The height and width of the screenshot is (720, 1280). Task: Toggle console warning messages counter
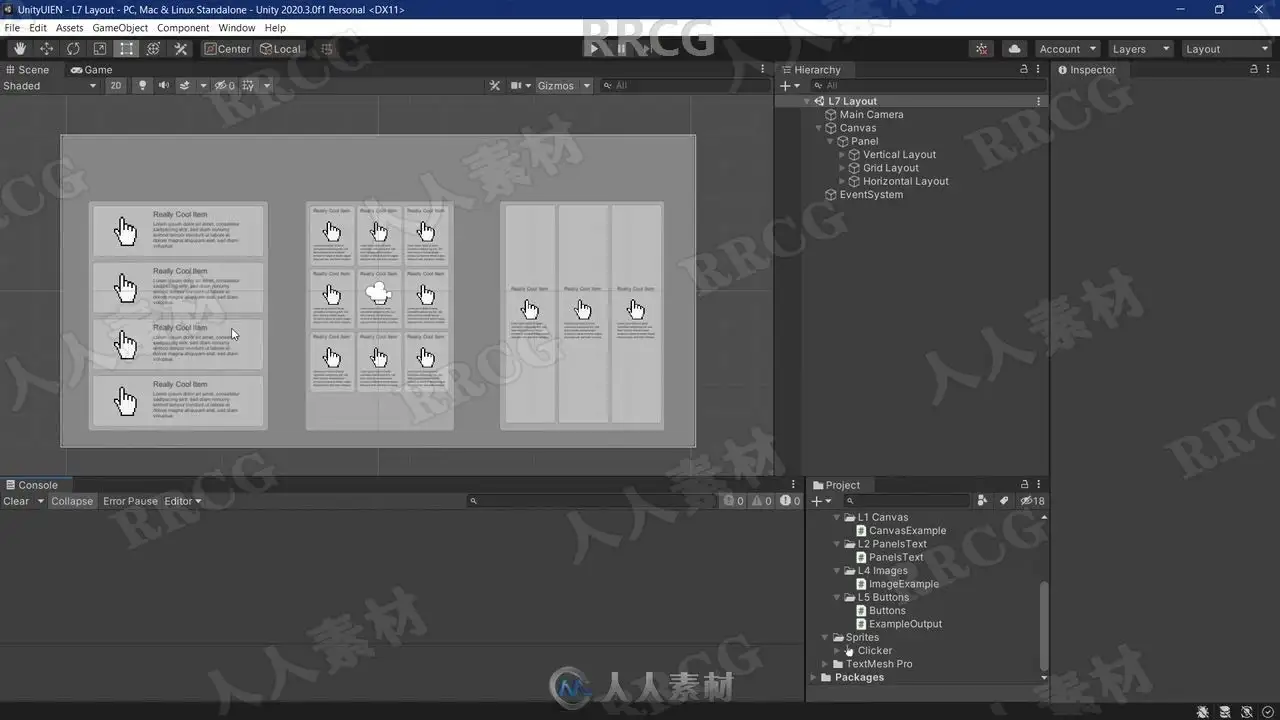762,501
